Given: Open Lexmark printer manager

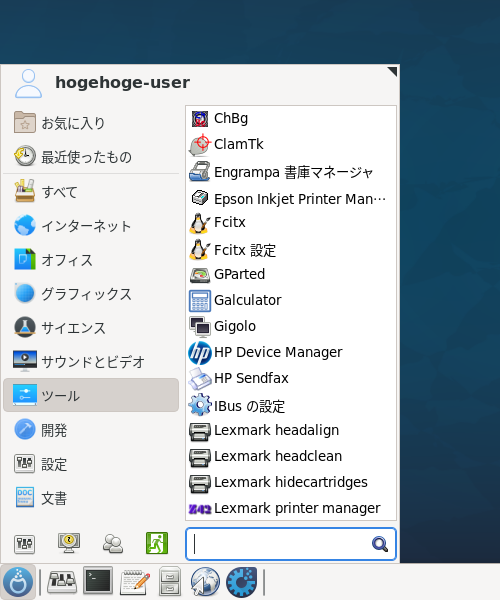Looking at the screenshot, I should (291, 509).
